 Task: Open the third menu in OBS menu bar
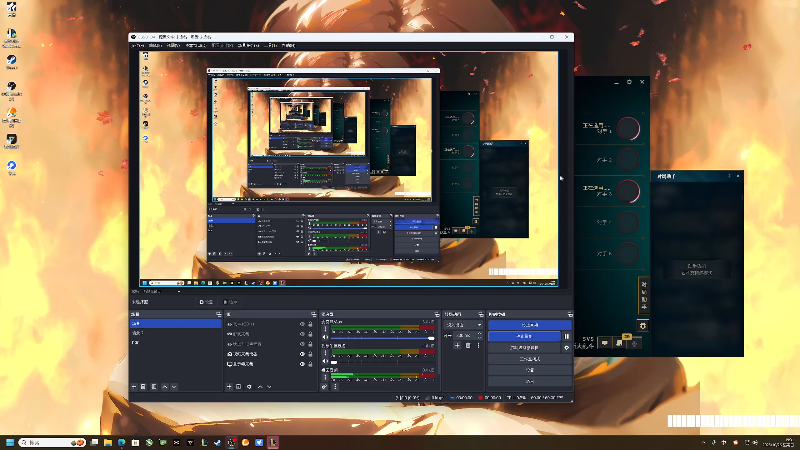(173, 45)
